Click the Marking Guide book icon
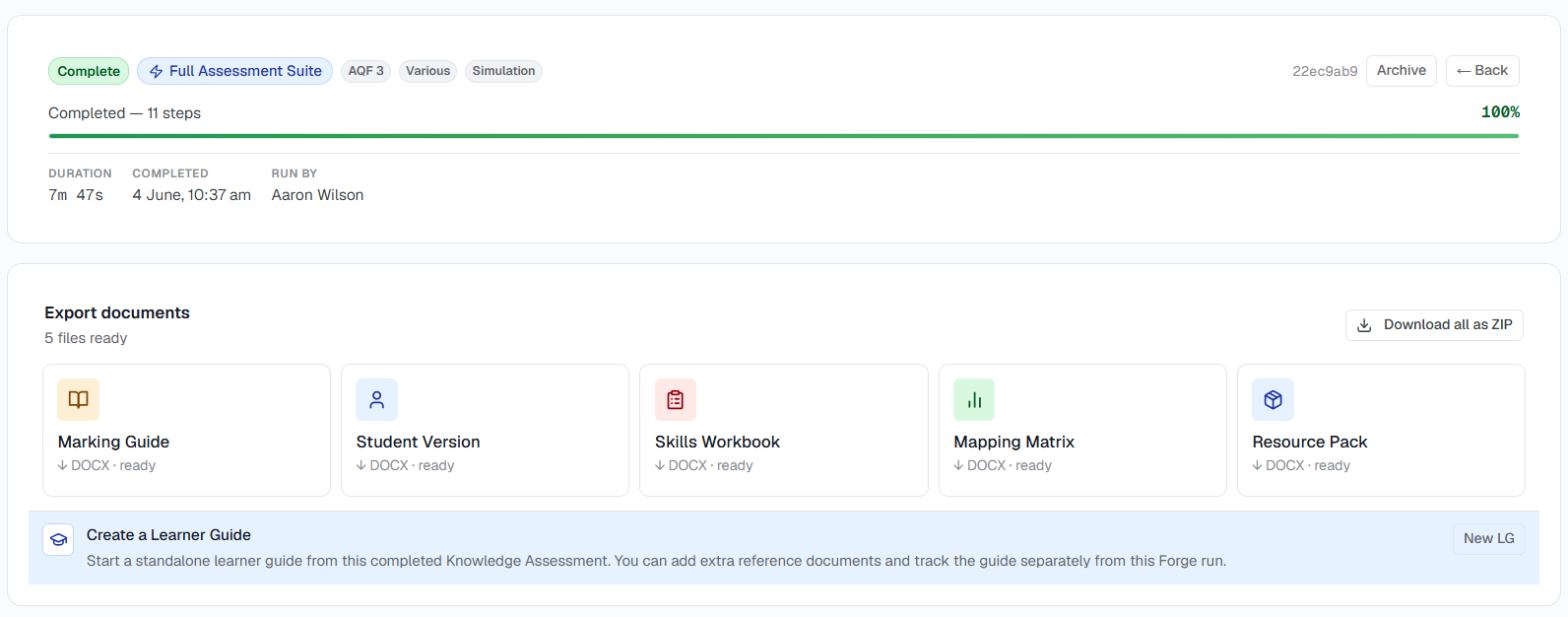The image size is (1568, 617). click(x=78, y=399)
